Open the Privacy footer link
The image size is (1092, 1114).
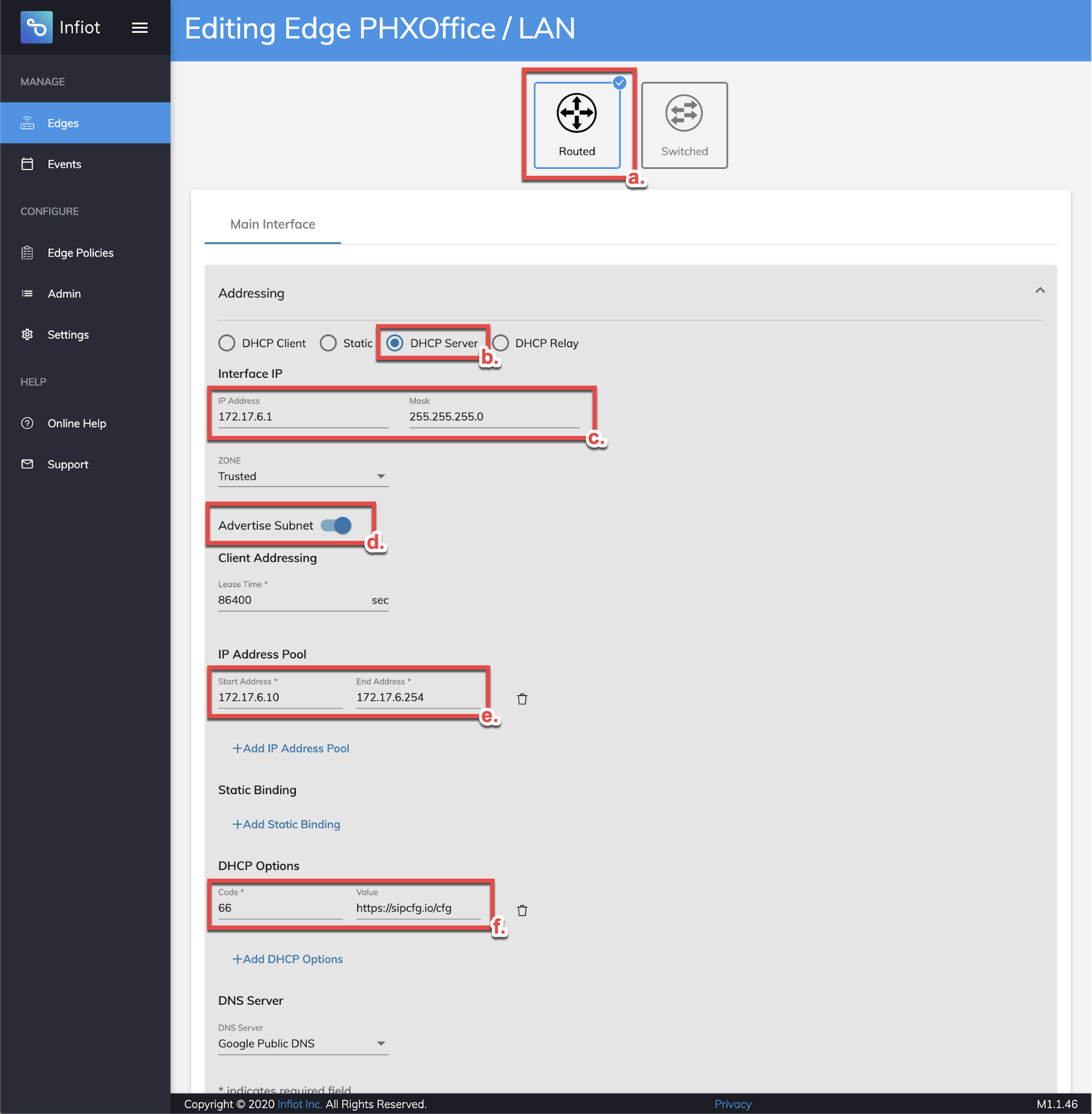733,1103
